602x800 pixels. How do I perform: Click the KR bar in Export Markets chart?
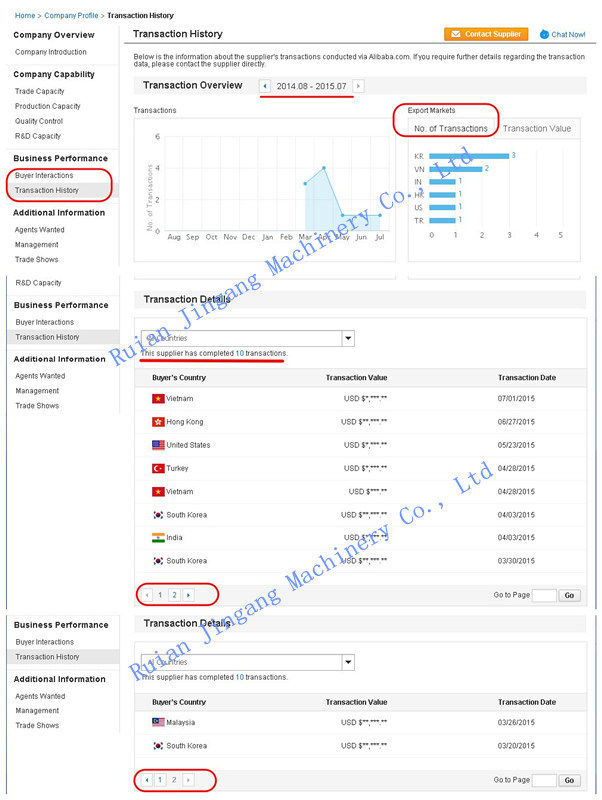(469, 156)
